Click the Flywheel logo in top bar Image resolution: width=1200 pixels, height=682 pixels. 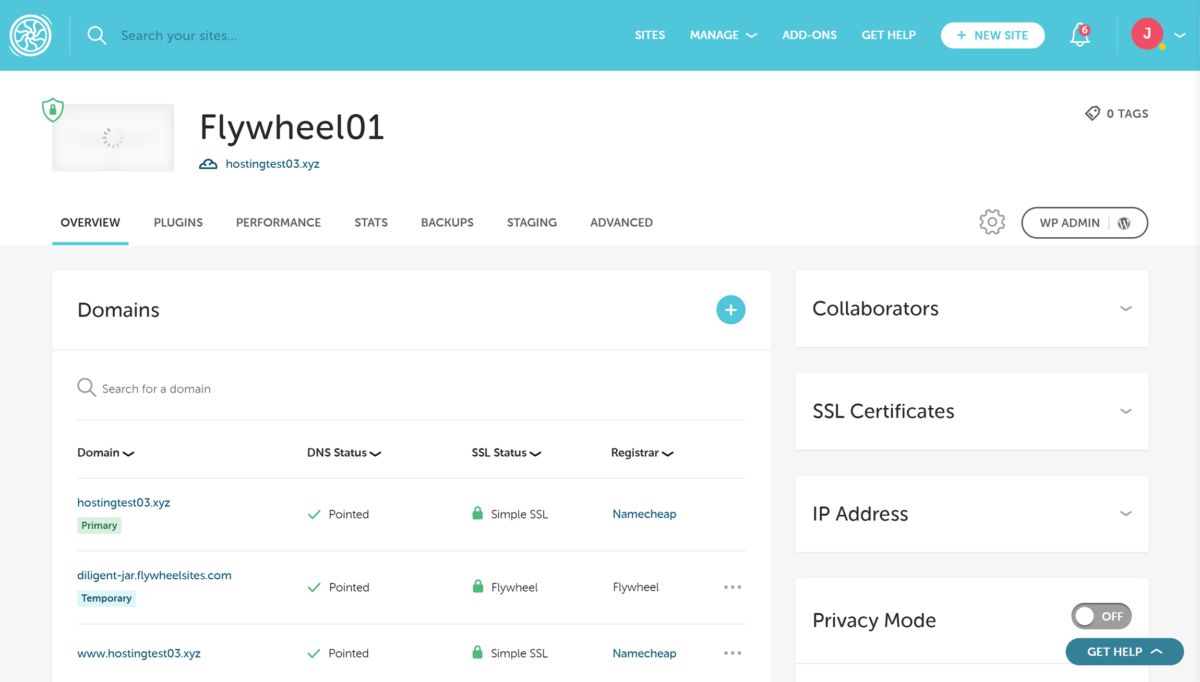(30, 34)
